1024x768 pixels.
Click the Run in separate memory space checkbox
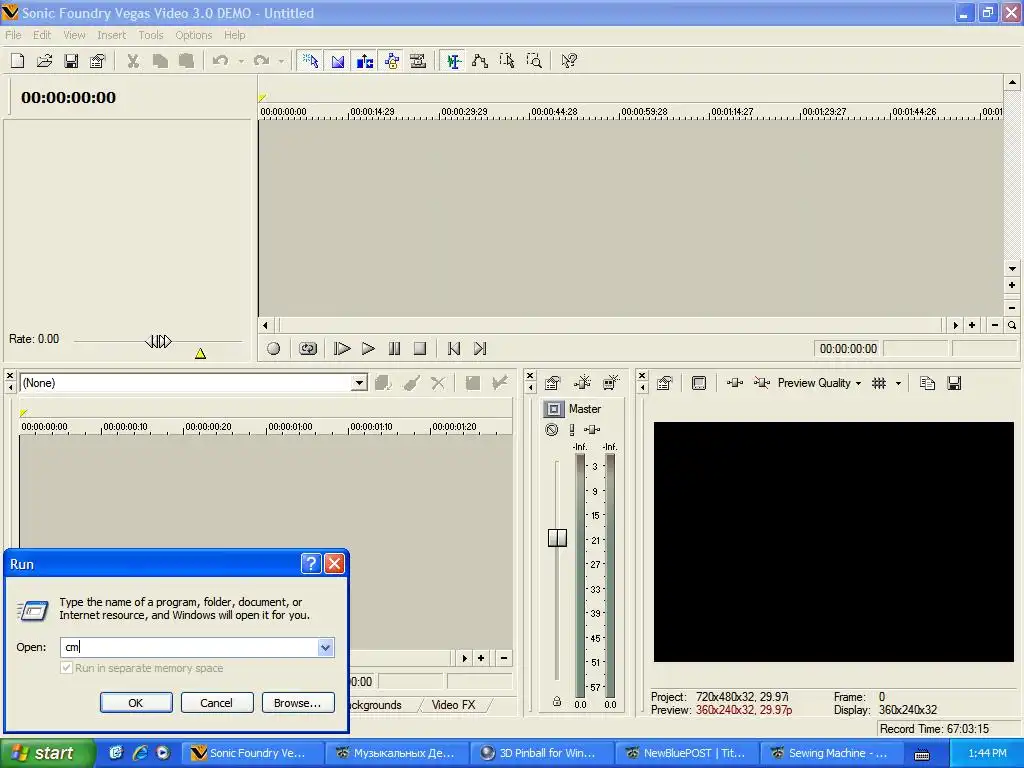point(66,668)
